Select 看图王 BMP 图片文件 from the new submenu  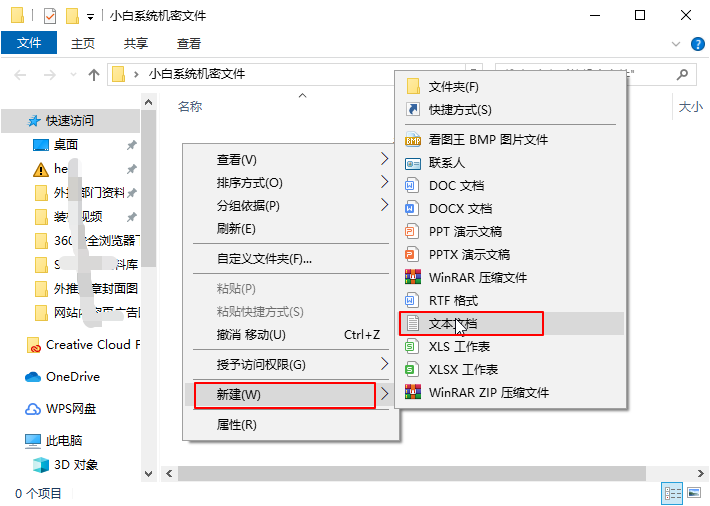[x=511, y=140]
